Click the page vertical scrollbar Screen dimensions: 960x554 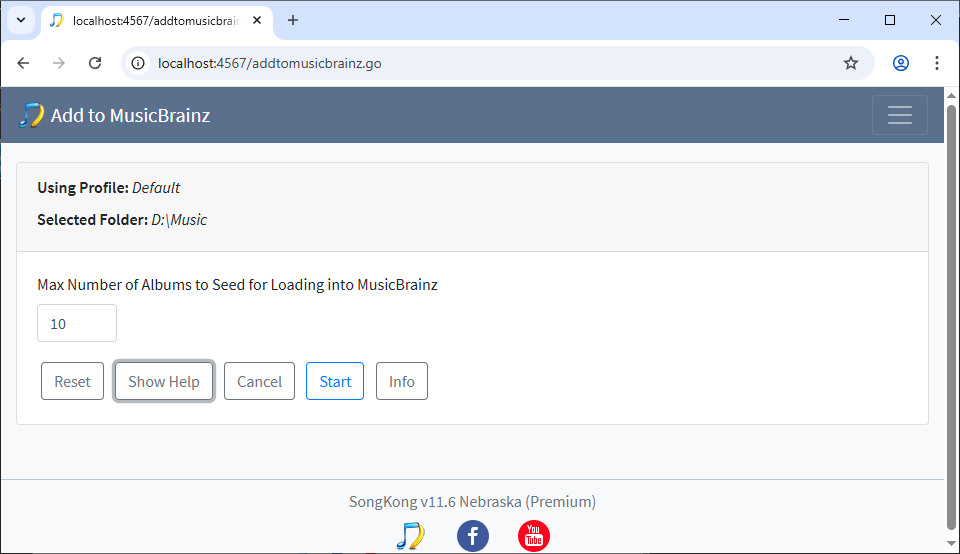[951, 318]
